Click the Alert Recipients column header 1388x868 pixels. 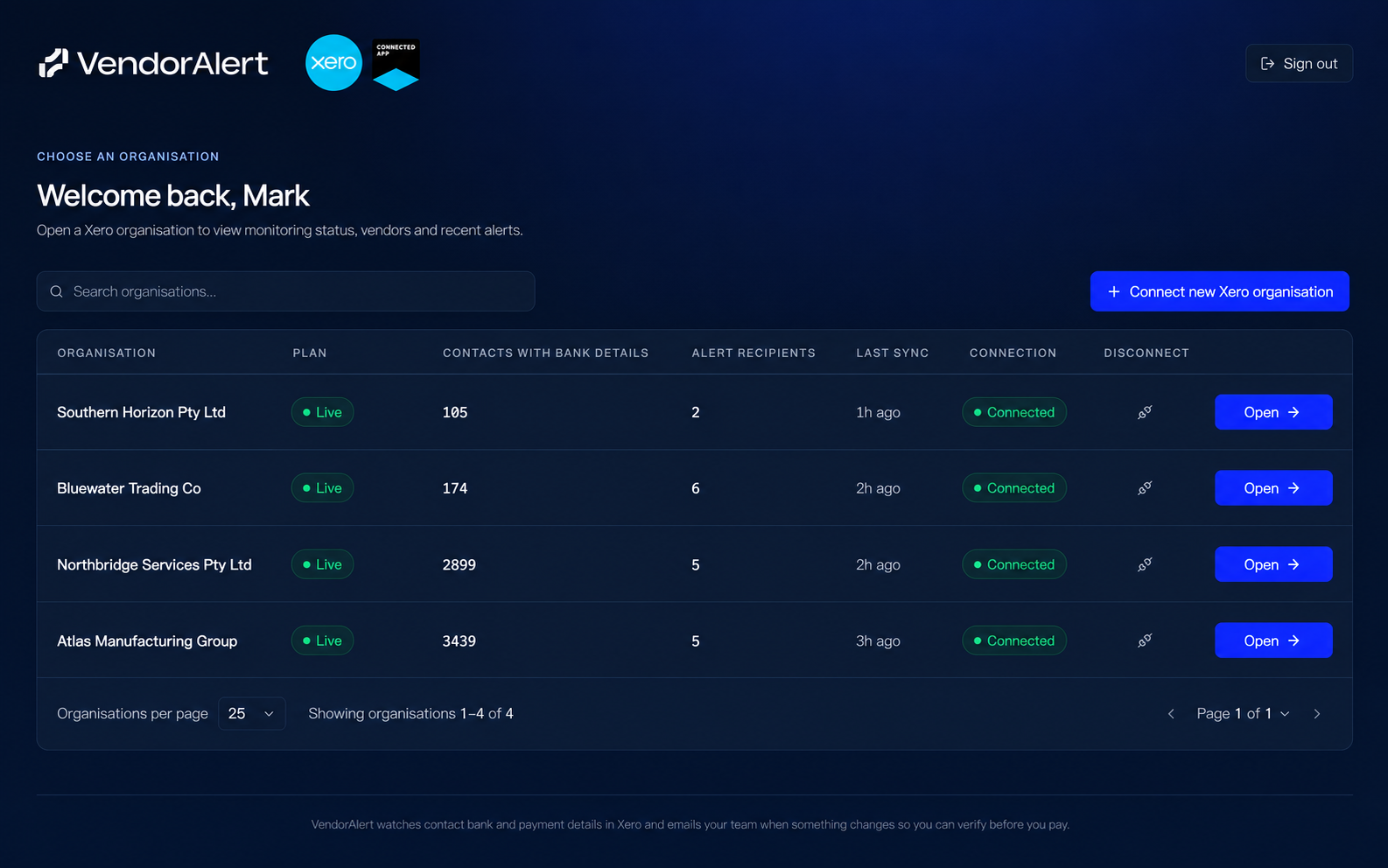(x=754, y=353)
